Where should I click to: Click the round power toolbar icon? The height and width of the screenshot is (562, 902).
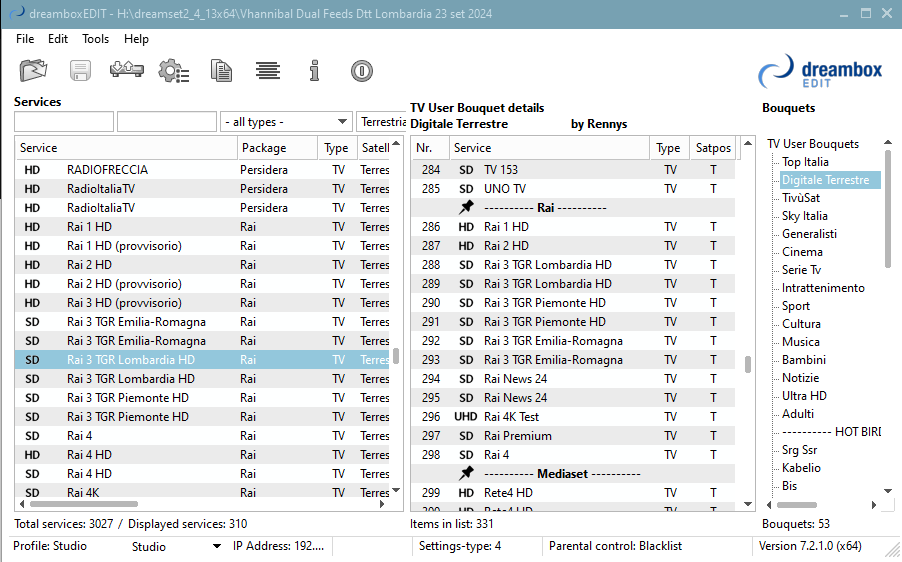(x=361, y=71)
